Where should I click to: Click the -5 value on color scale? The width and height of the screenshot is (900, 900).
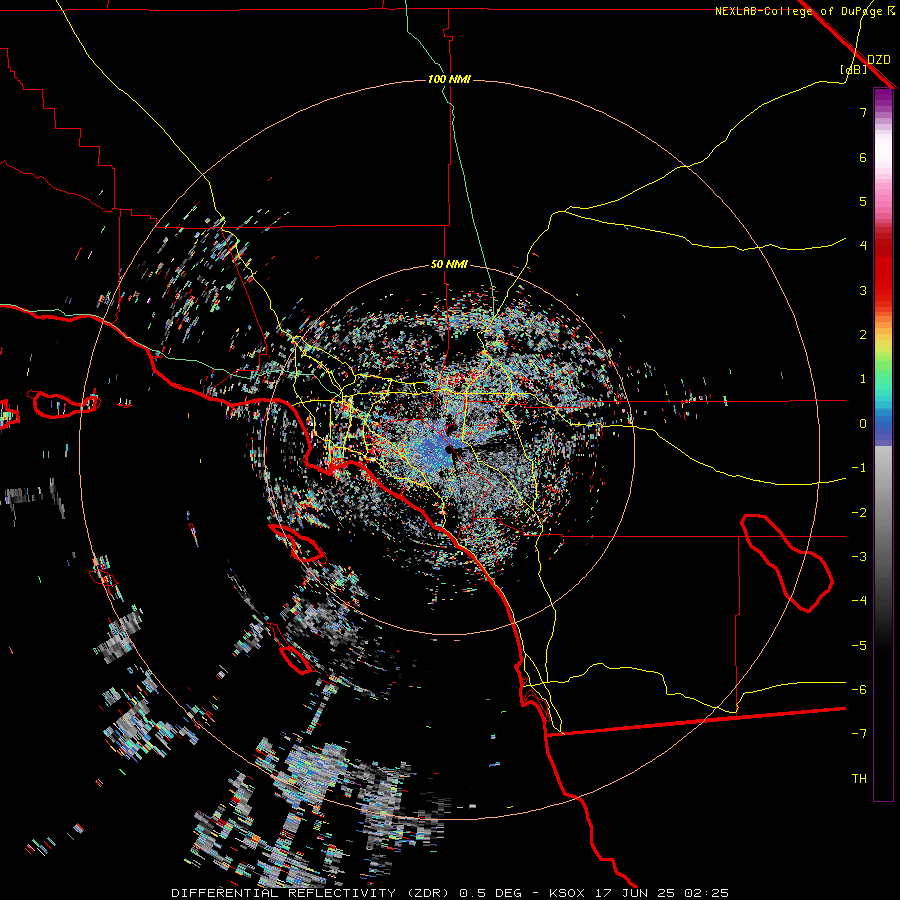(x=859, y=646)
